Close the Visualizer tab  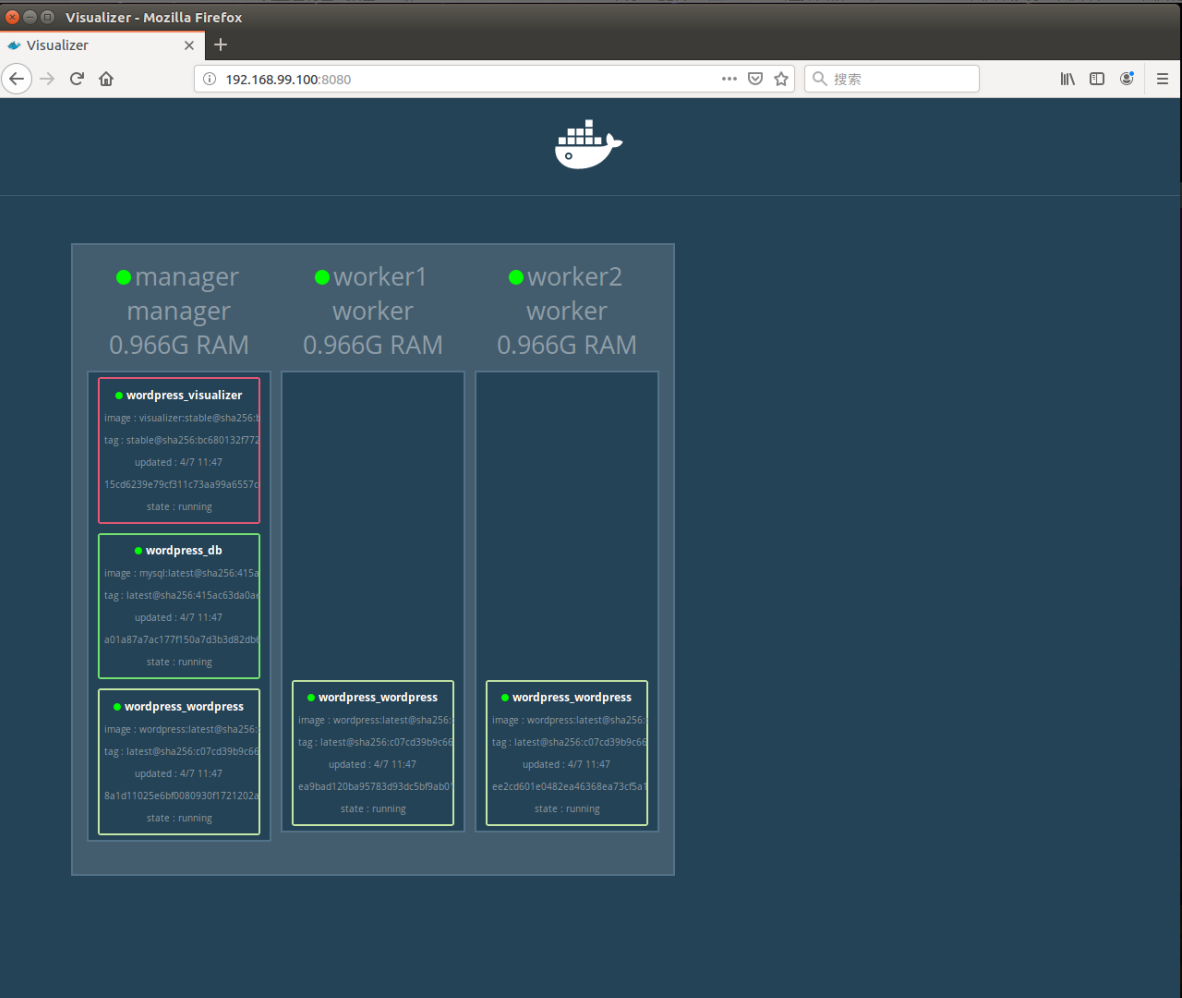click(189, 45)
